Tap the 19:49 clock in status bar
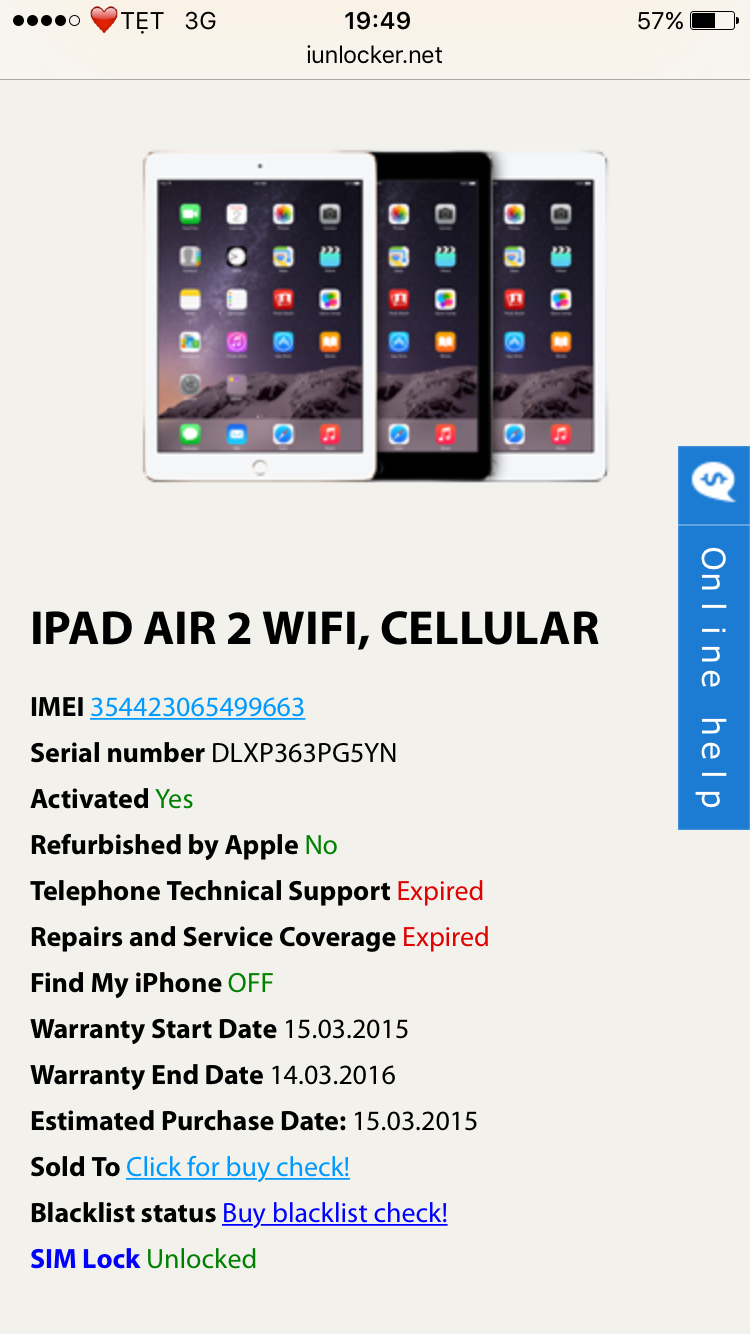750x1334 pixels. click(377, 20)
